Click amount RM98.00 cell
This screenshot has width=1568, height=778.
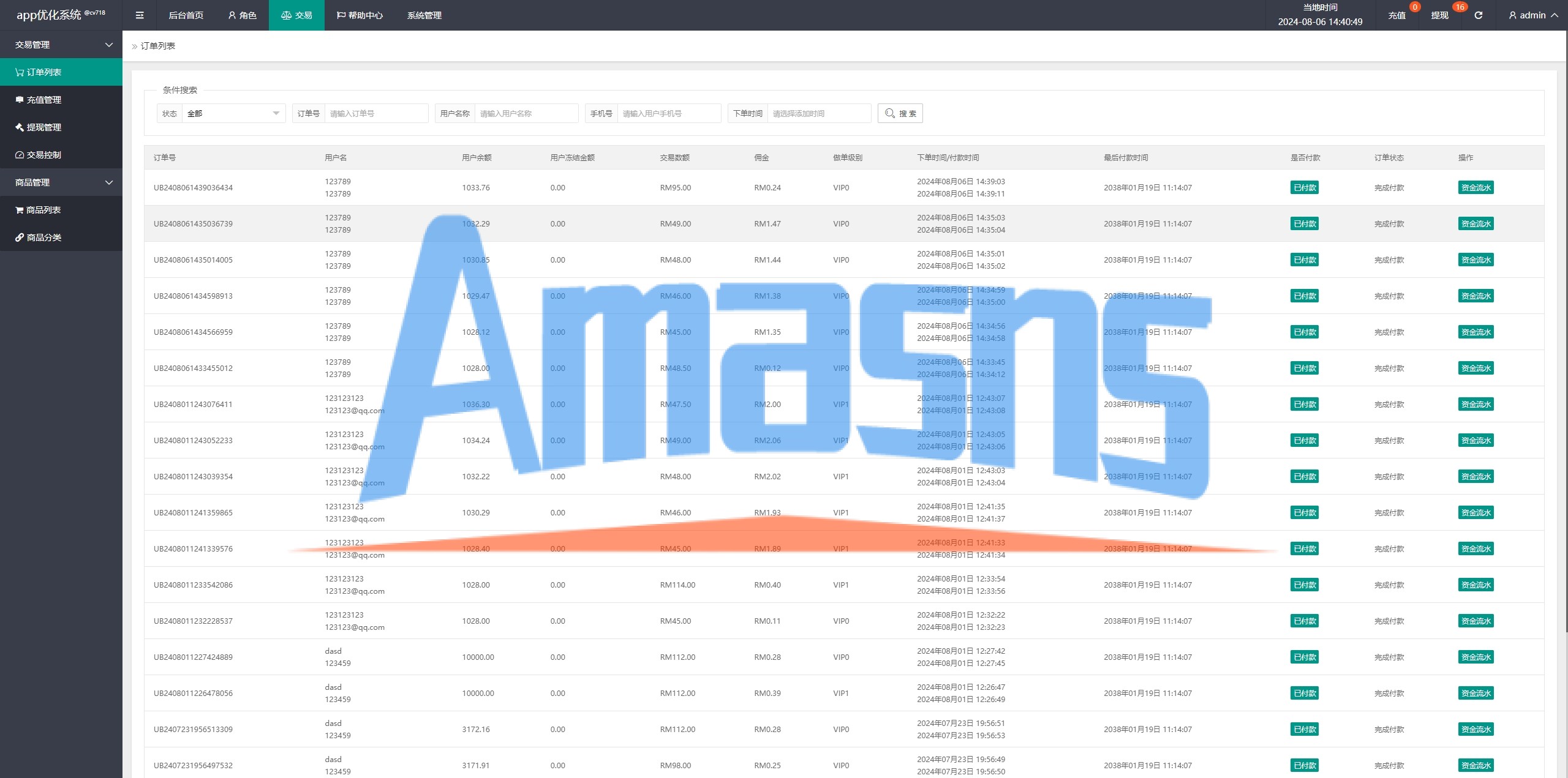675,765
